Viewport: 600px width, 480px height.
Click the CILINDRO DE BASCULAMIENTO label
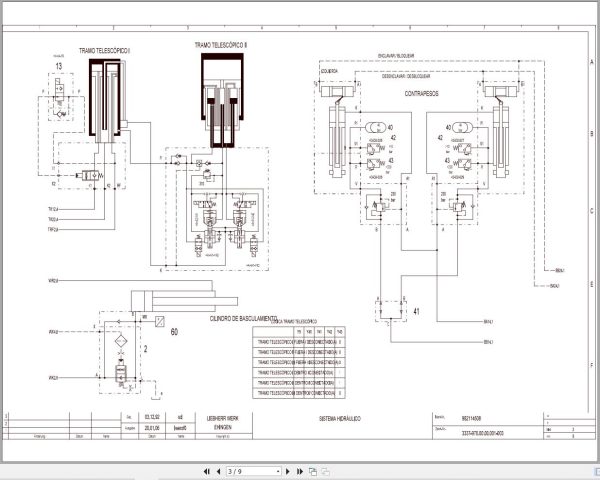click(x=243, y=318)
